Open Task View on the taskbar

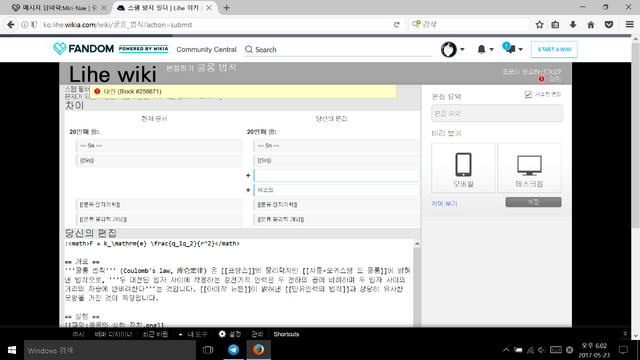(208, 350)
